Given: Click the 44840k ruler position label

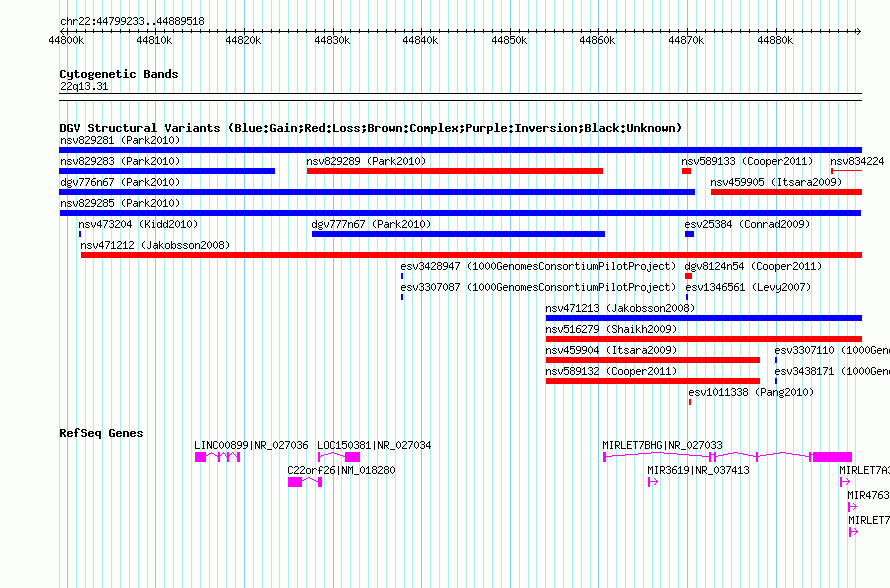Looking at the screenshot, I should pos(420,40).
